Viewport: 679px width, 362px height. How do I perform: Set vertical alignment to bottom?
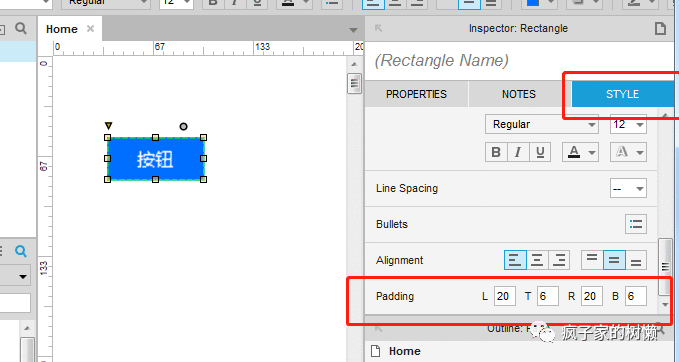pos(636,260)
